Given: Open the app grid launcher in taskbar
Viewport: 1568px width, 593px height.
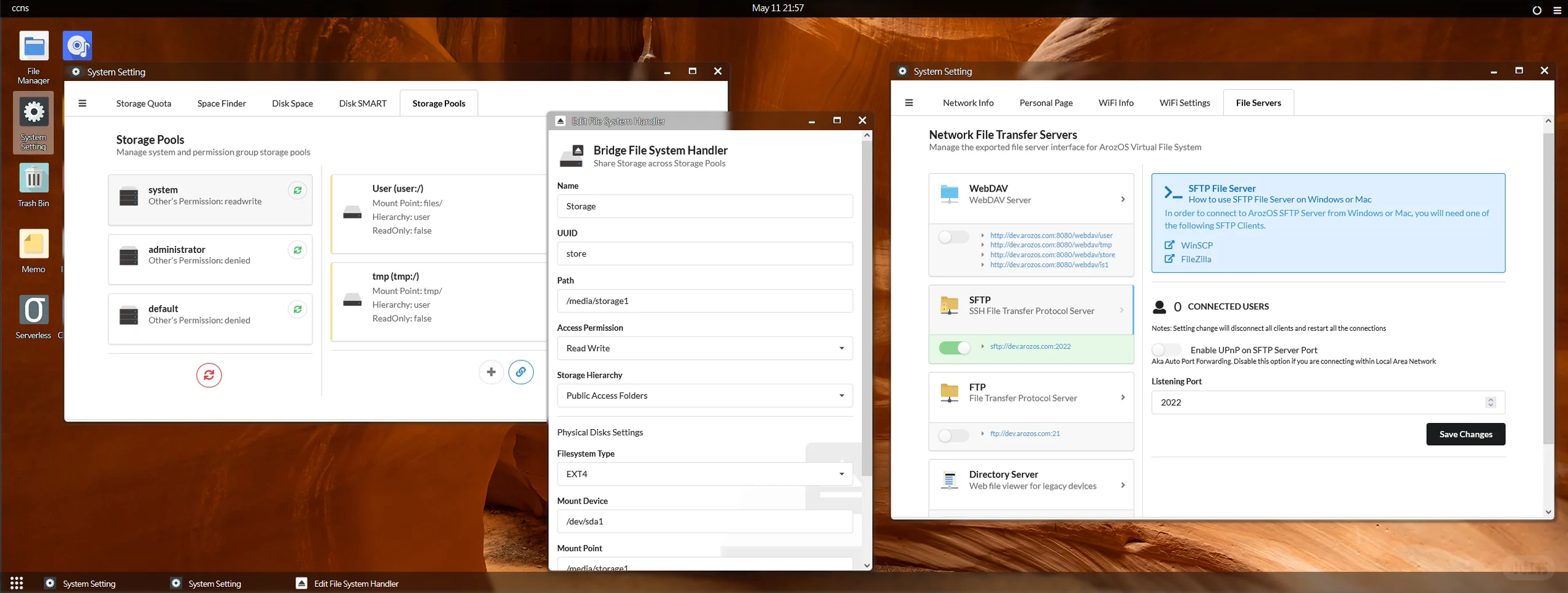Looking at the screenshot, I should tap(17, 583).
